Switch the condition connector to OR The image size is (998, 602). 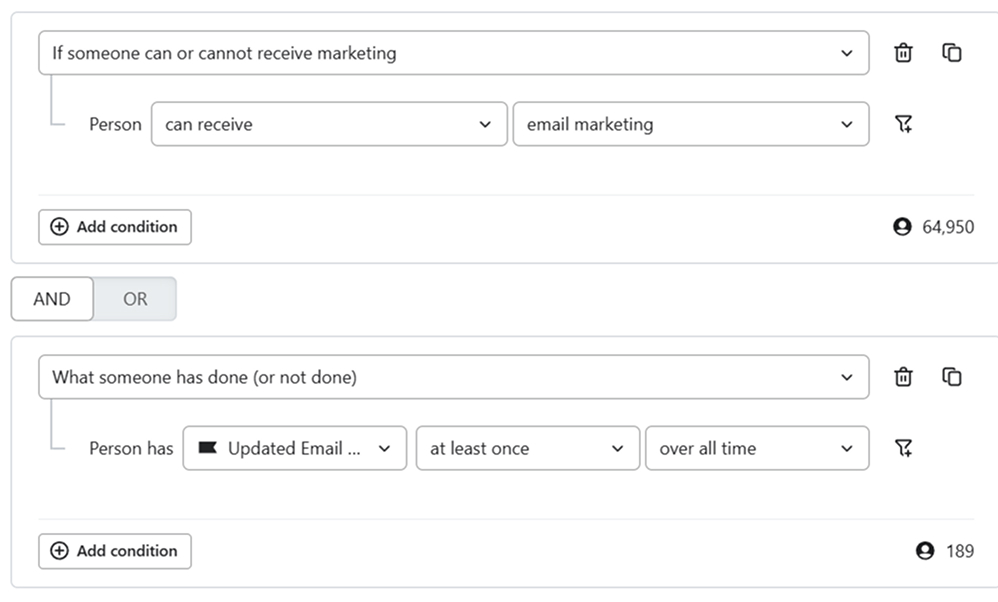click(135, 299)
